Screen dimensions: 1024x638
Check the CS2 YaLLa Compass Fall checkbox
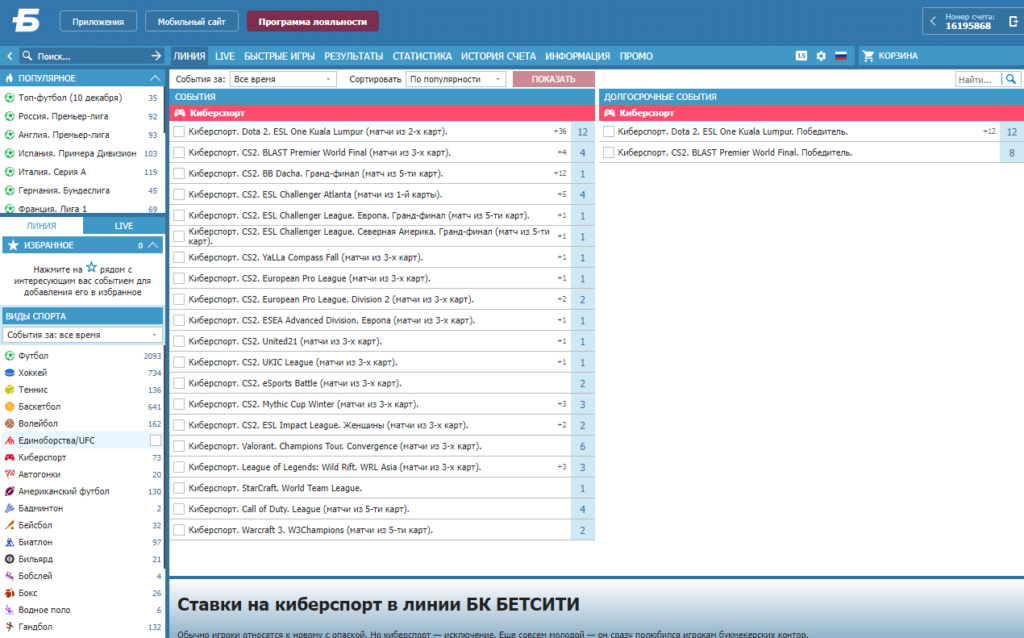[179, 257]
